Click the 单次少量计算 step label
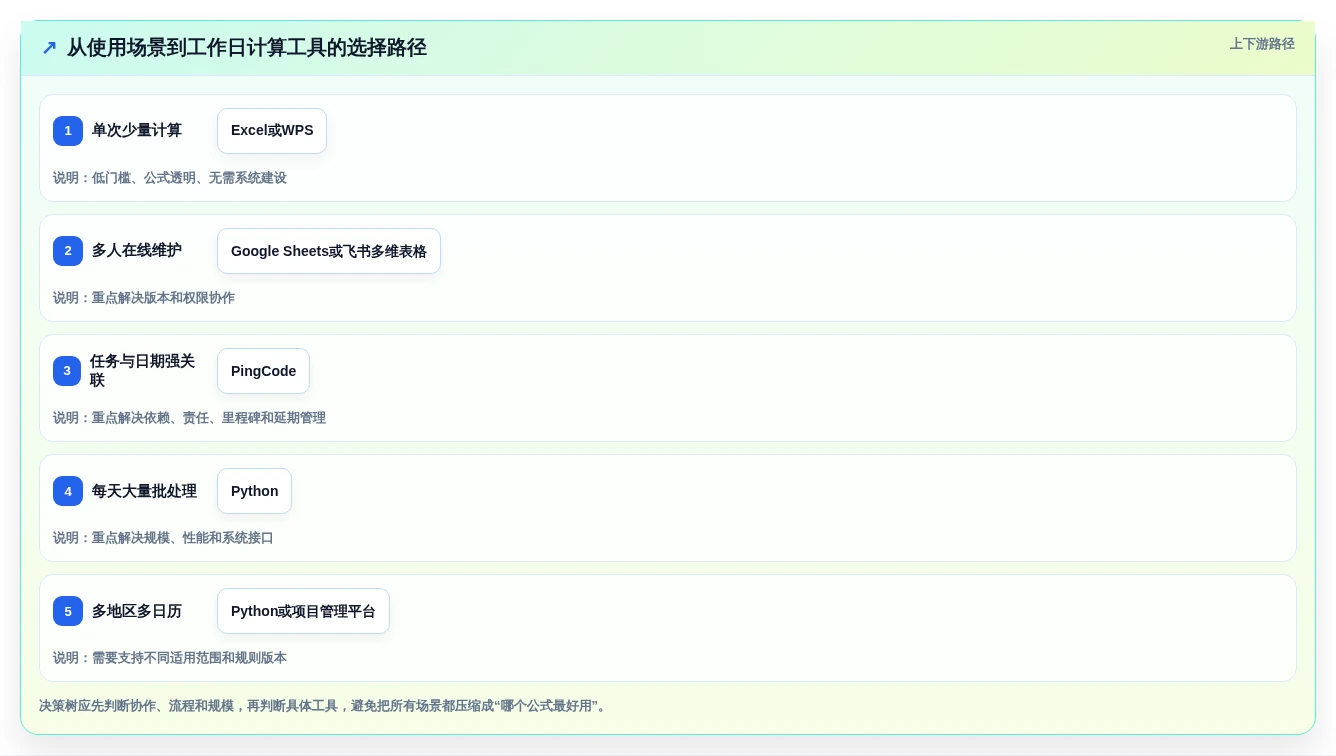1336x756 pixels. pyautogui.click(x=137, y=131)
